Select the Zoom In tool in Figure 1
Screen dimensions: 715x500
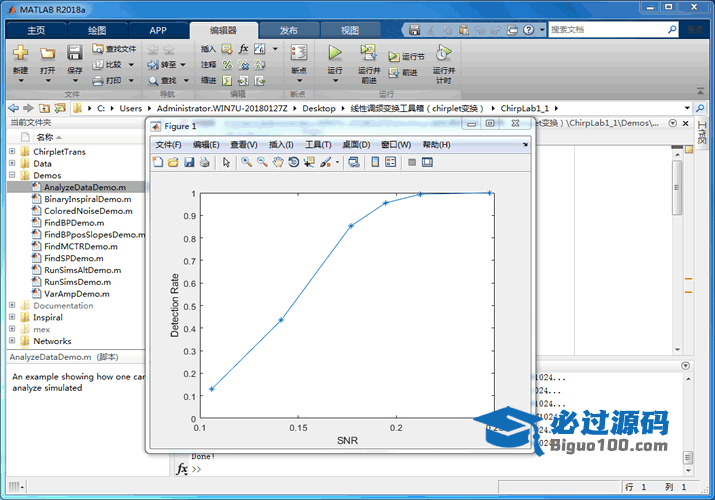(x=247, y=162)
